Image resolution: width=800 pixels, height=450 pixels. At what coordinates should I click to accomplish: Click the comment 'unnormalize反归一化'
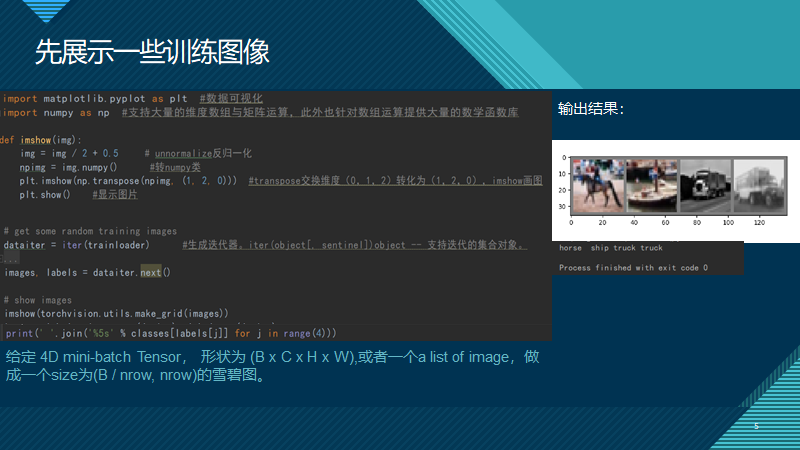click(x=203, y=153)
